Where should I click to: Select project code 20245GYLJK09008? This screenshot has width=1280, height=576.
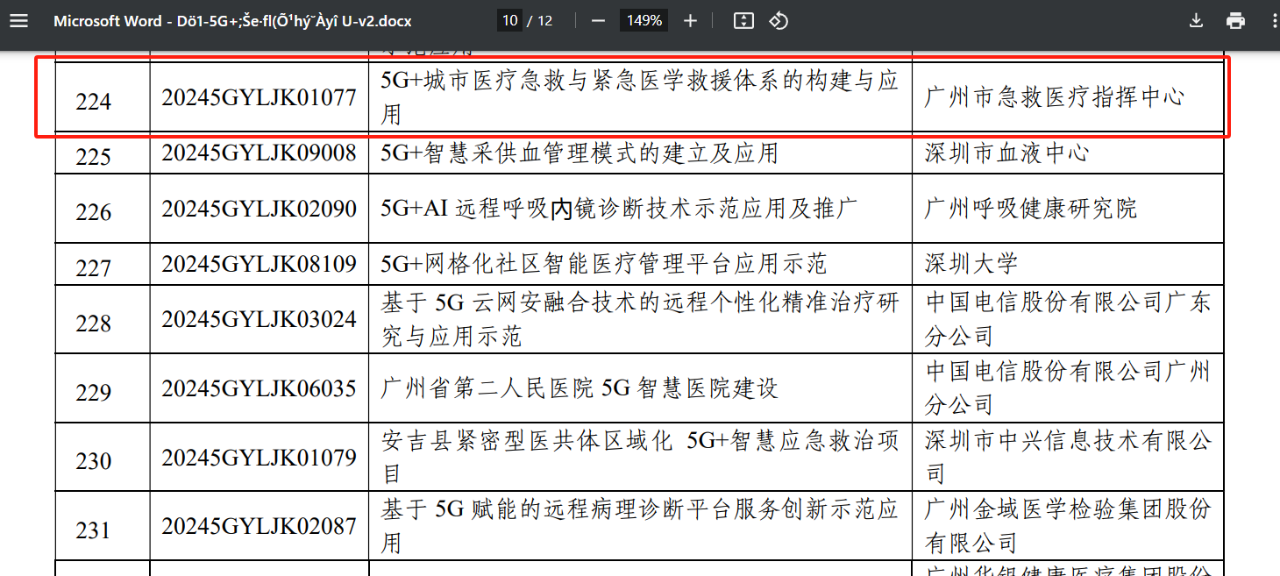[x=259, y=153]
